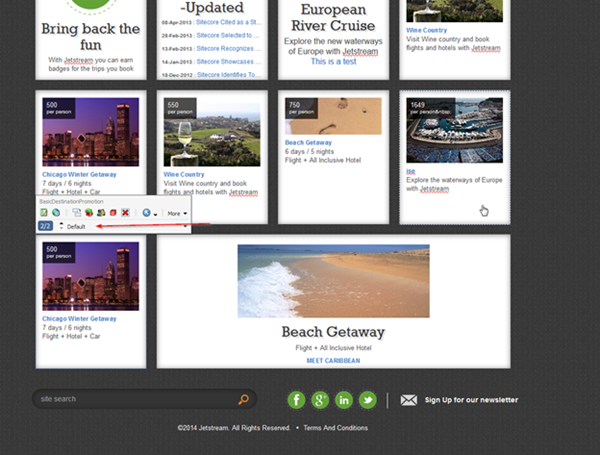Open Chicago Winter Getaway link in the middle row
The image size is (600, 455).
point(79,174)
